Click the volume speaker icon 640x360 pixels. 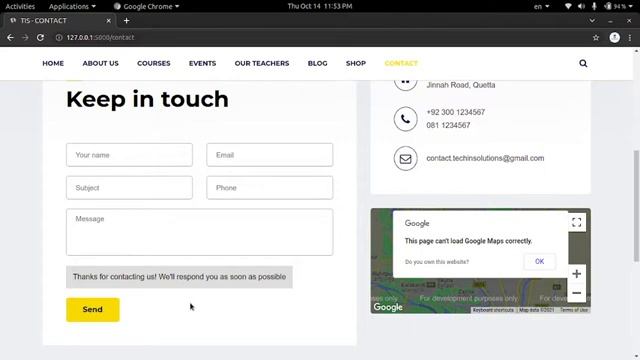[581, 6]
